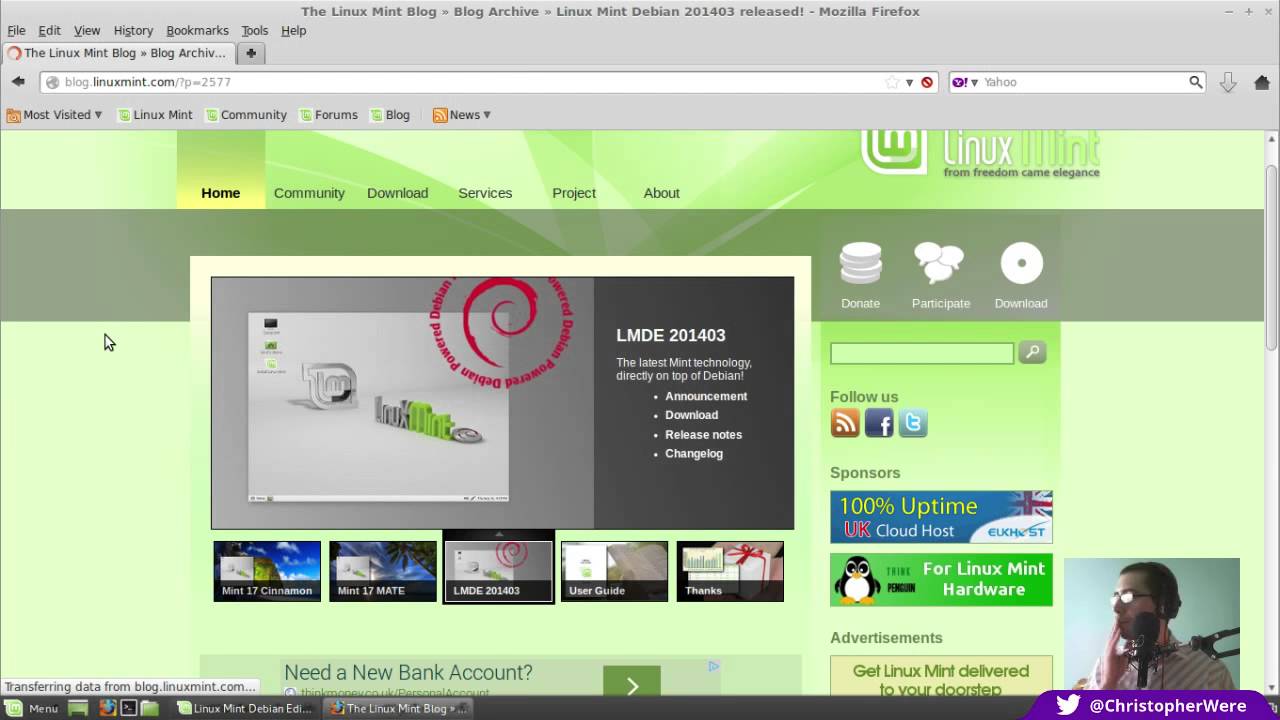This screenshot has height=720, width=1280.
Task: Click the Donate coins icon
Action: click(x=860, y=263)
